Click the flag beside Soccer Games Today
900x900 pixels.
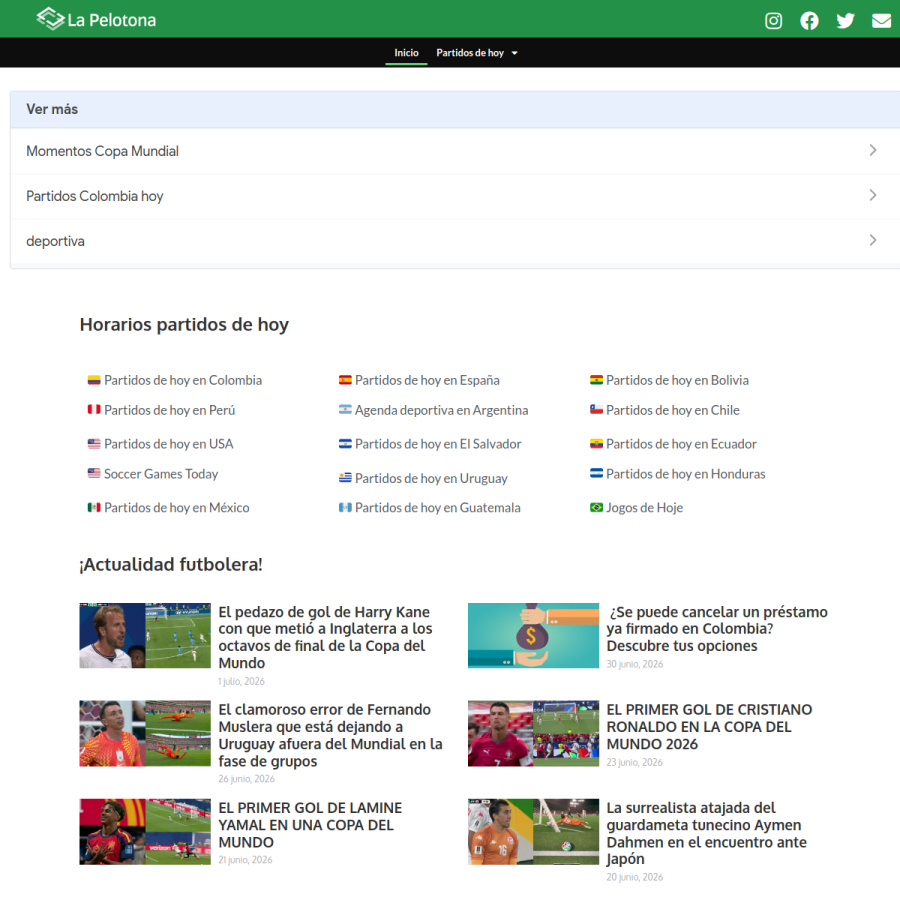94,473
